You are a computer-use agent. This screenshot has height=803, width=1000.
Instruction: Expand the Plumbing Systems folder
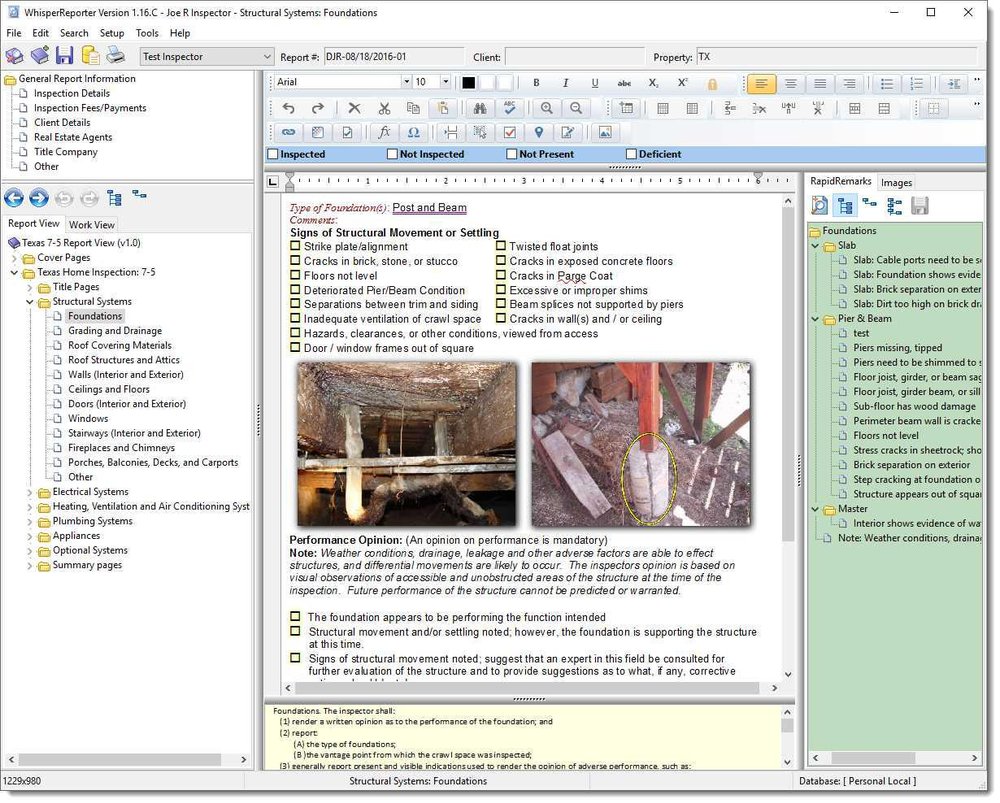pos(29,522)
